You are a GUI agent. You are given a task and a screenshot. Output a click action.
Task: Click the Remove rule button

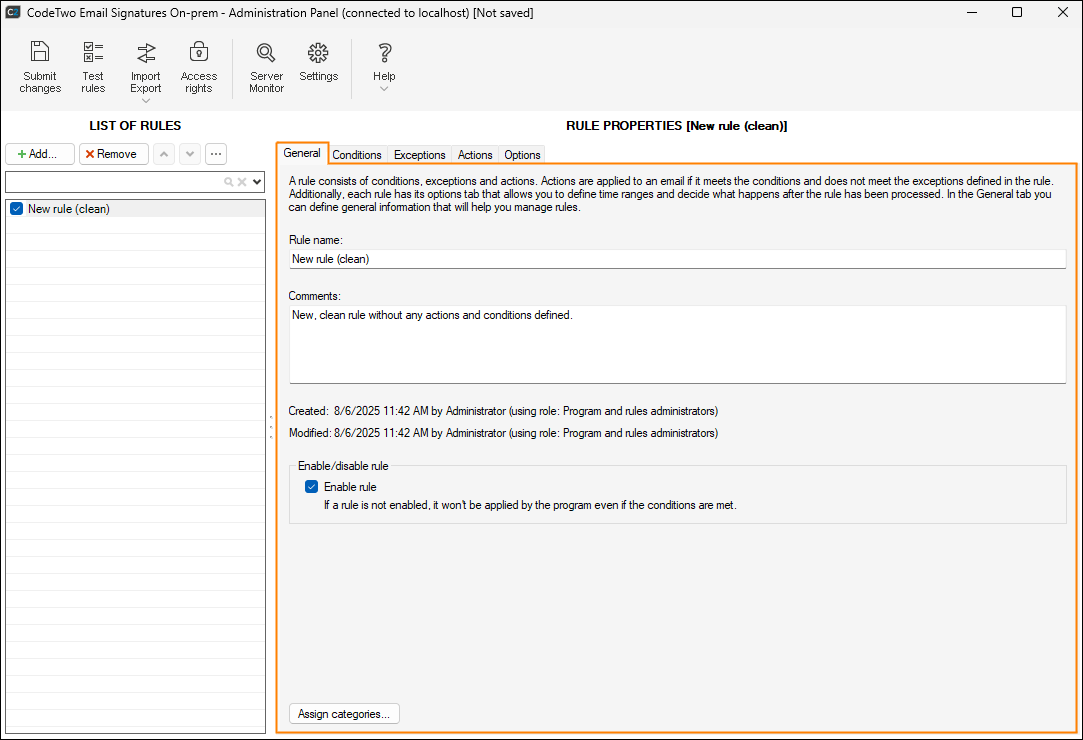point(113,154)
